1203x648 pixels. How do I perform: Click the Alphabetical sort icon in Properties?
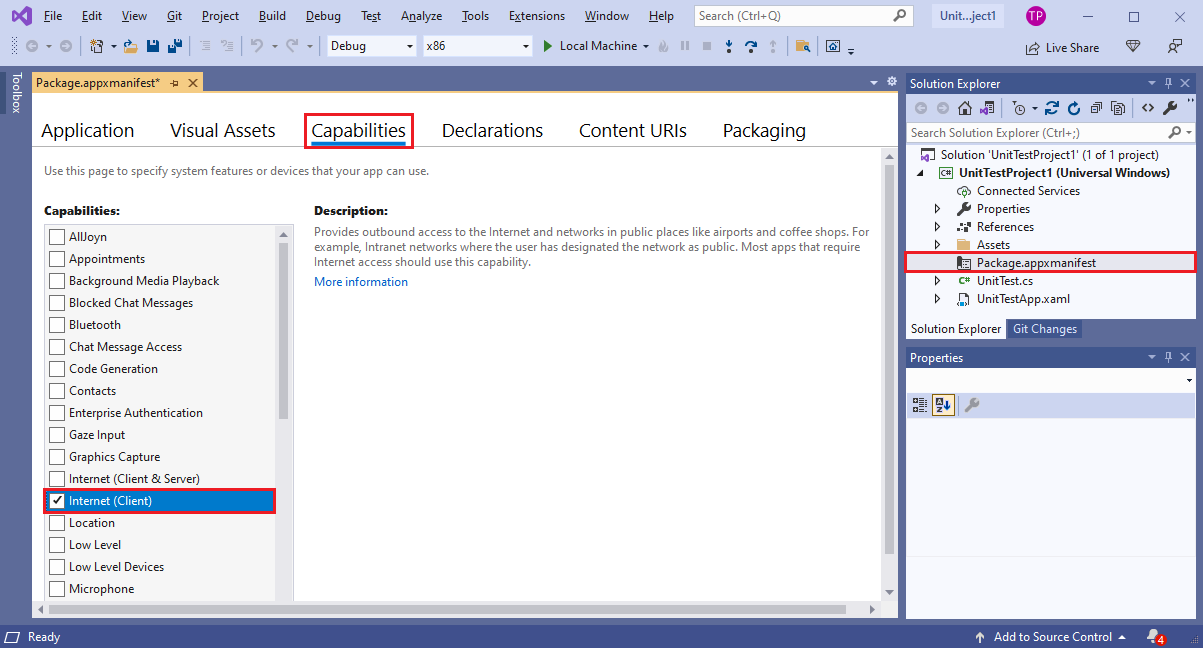coord(943,405)
